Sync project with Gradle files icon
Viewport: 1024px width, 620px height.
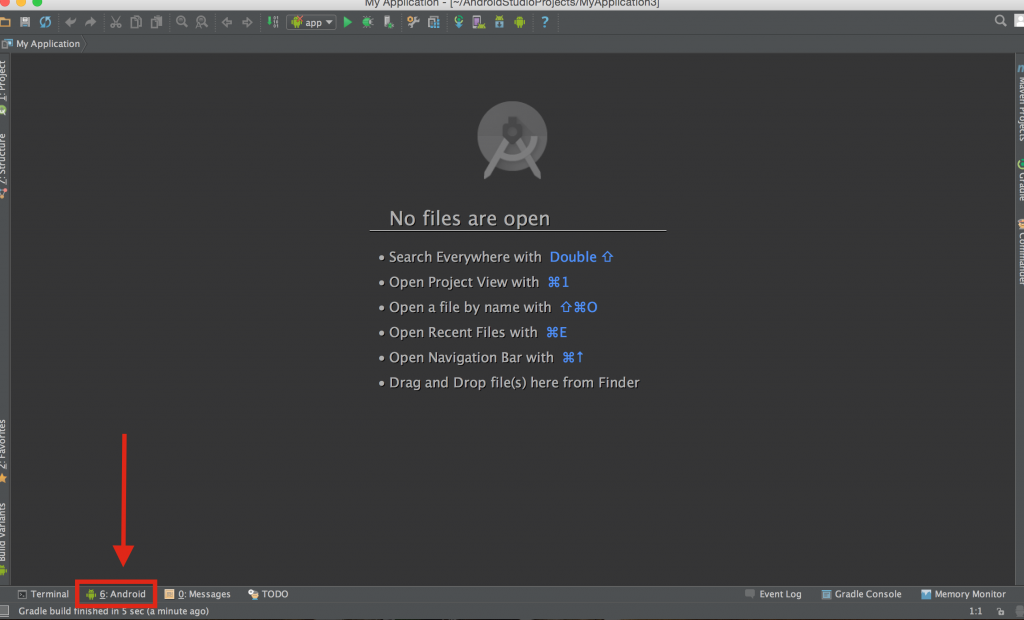point(458,22)
